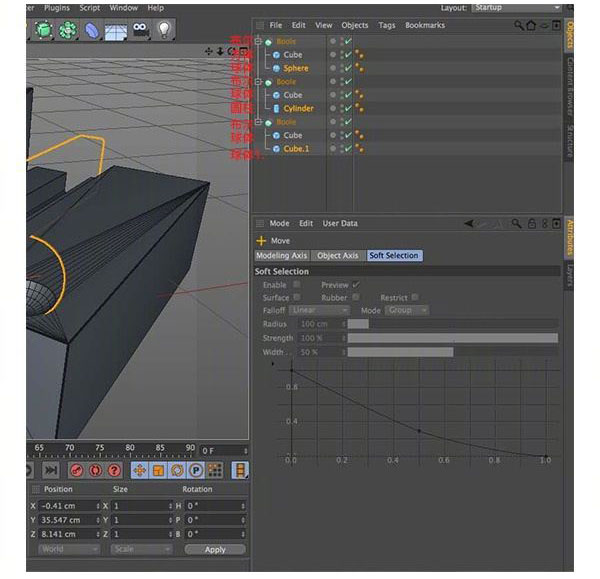Click the Object Manager search icon
This screenshot has width=600, height=579.
click(518, 25)
